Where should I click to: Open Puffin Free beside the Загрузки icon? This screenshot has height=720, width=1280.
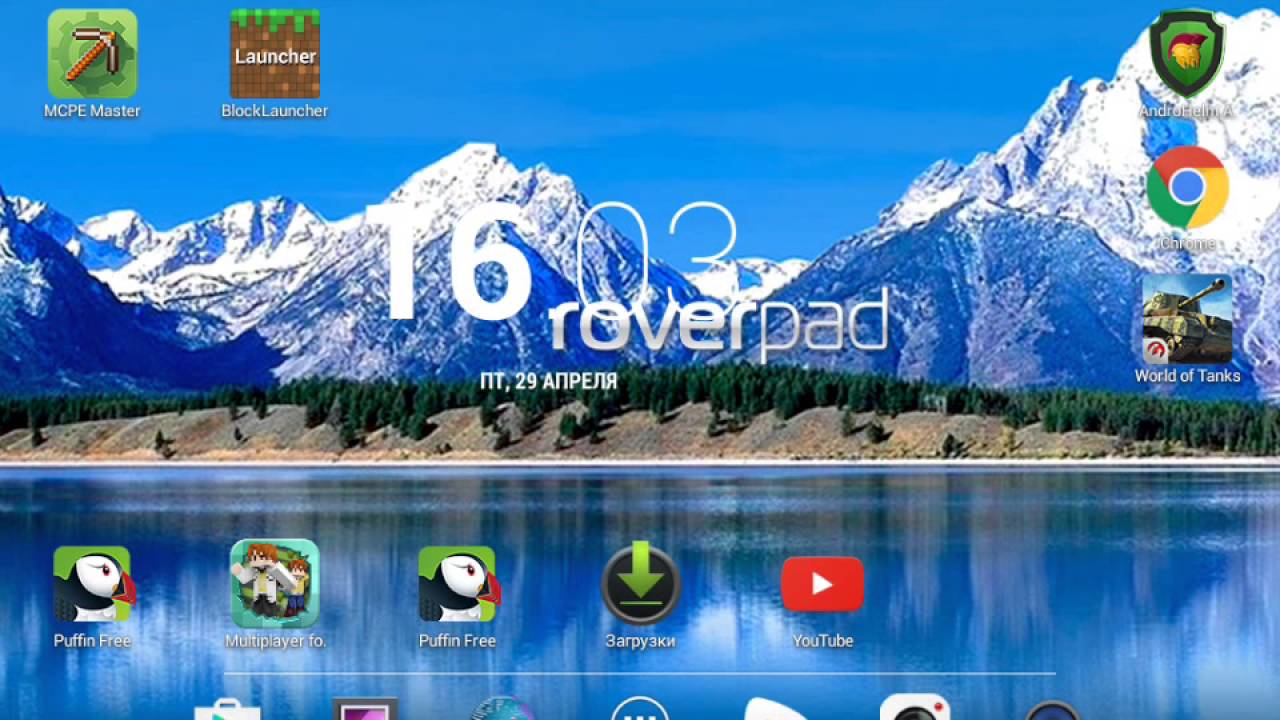457,584
